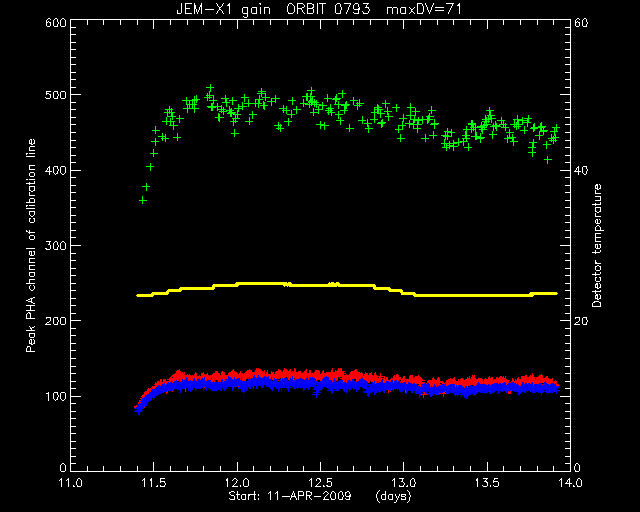Click the lowest green cross near 11.4 days

142,200
